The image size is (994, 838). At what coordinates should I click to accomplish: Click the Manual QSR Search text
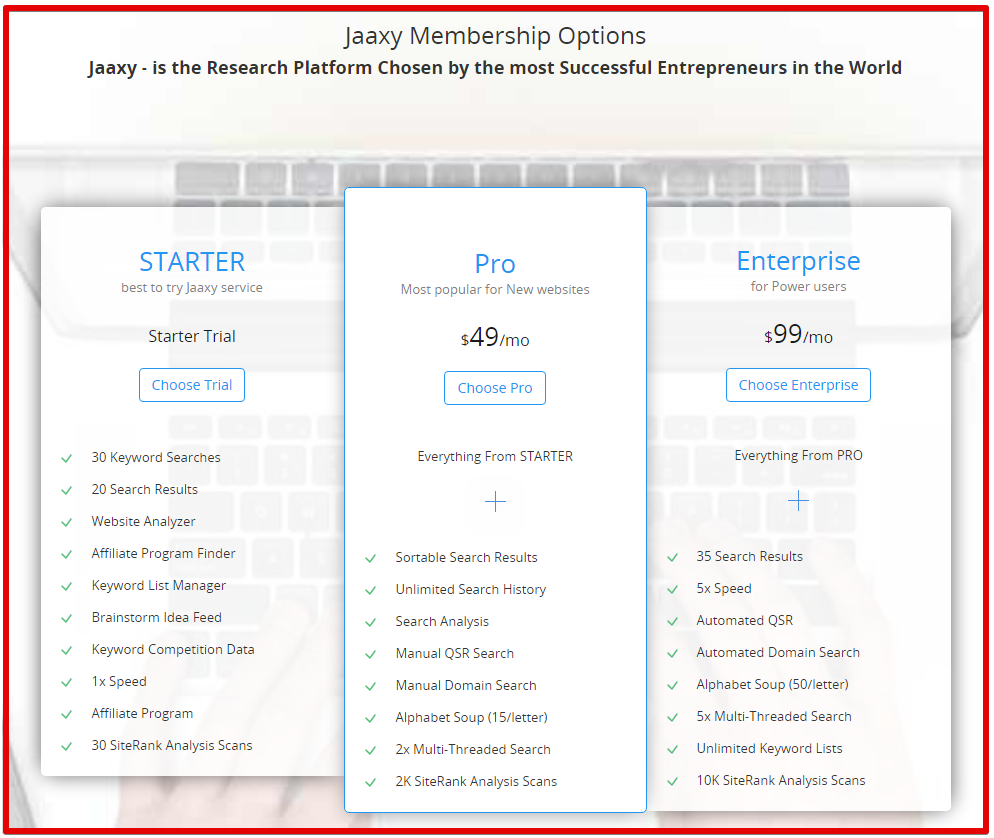[x=455, y=654]
